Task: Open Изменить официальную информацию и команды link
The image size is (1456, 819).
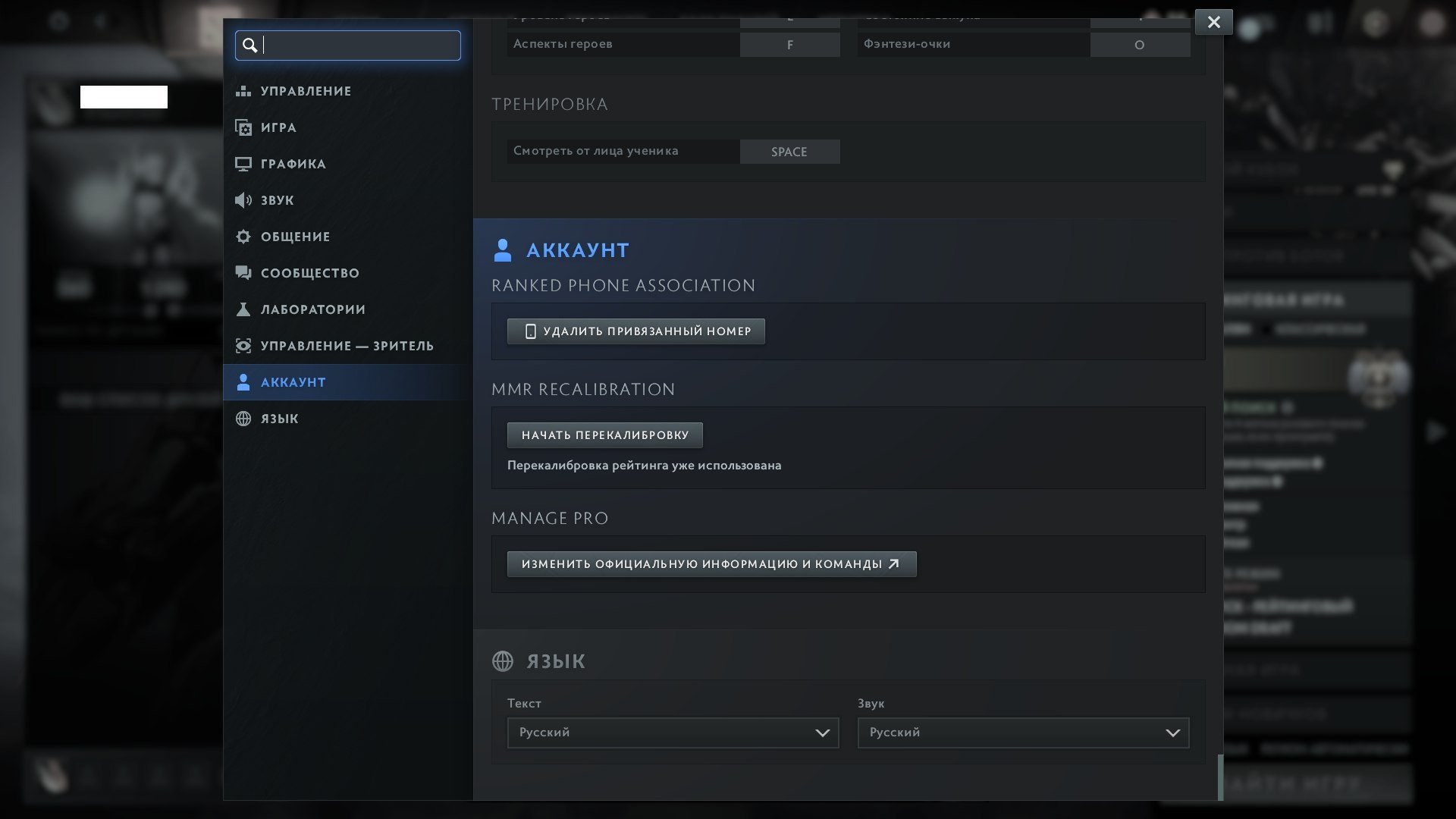Action: pyautogui.click(x=711, y=564)
